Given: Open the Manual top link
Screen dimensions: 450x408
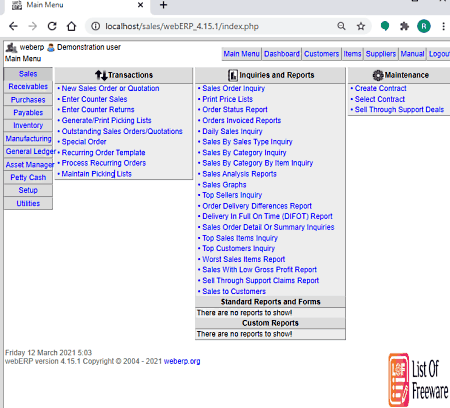Looking at the screenshot, I should (412, 54).
